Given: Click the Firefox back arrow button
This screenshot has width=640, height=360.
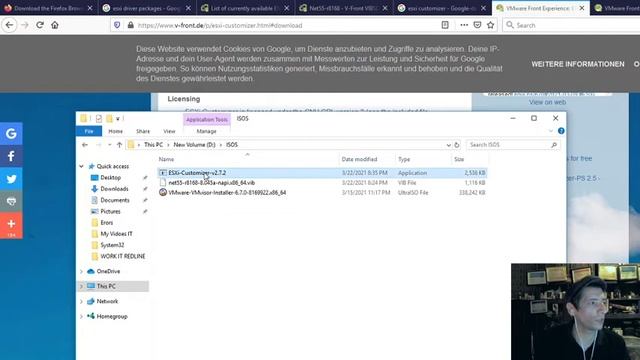Looking at the screenshot, I should 9,25.
